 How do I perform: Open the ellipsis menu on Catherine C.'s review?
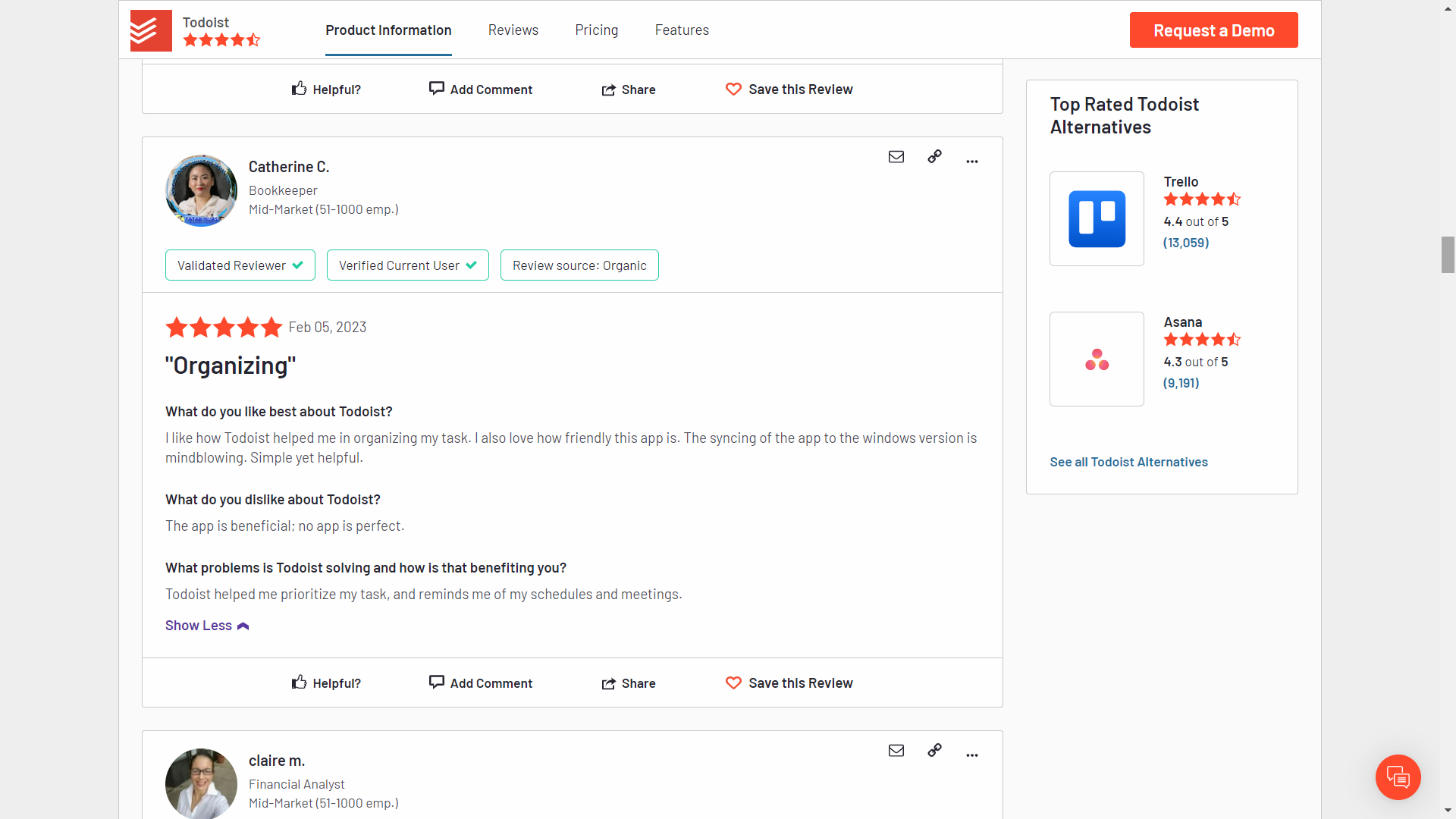coord(972,161)
